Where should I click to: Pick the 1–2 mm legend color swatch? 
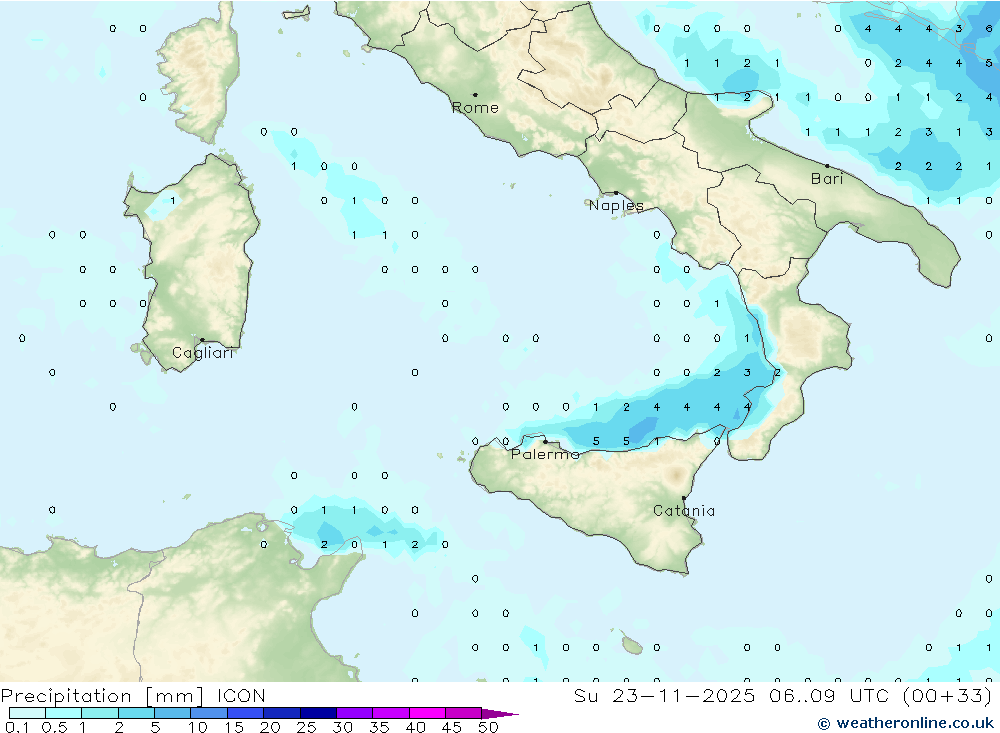pos(100,713)
